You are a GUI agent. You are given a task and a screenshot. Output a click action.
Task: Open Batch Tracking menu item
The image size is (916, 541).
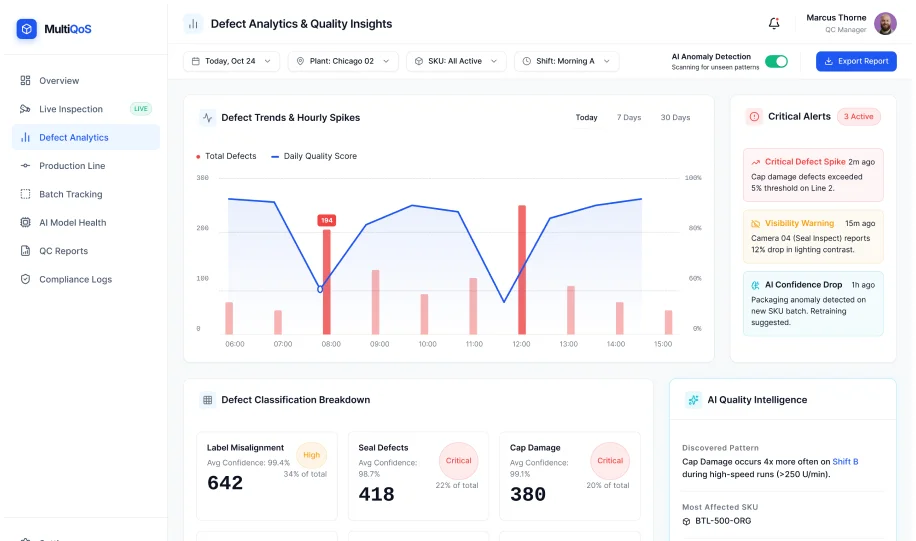[86, 194]
